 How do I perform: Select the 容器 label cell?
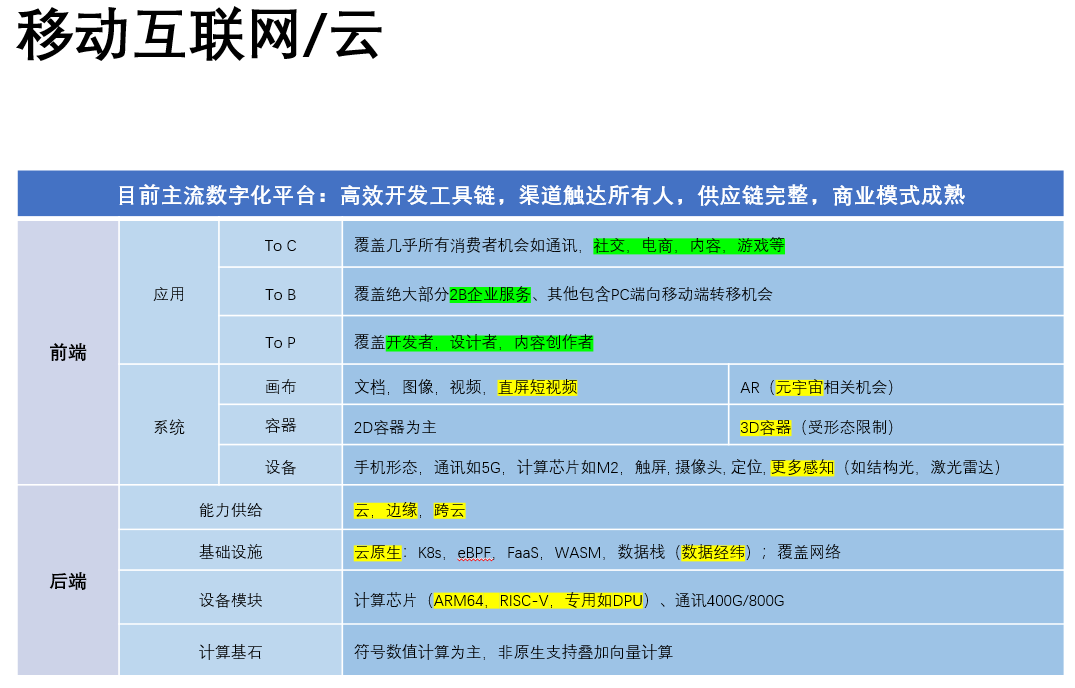280,426
